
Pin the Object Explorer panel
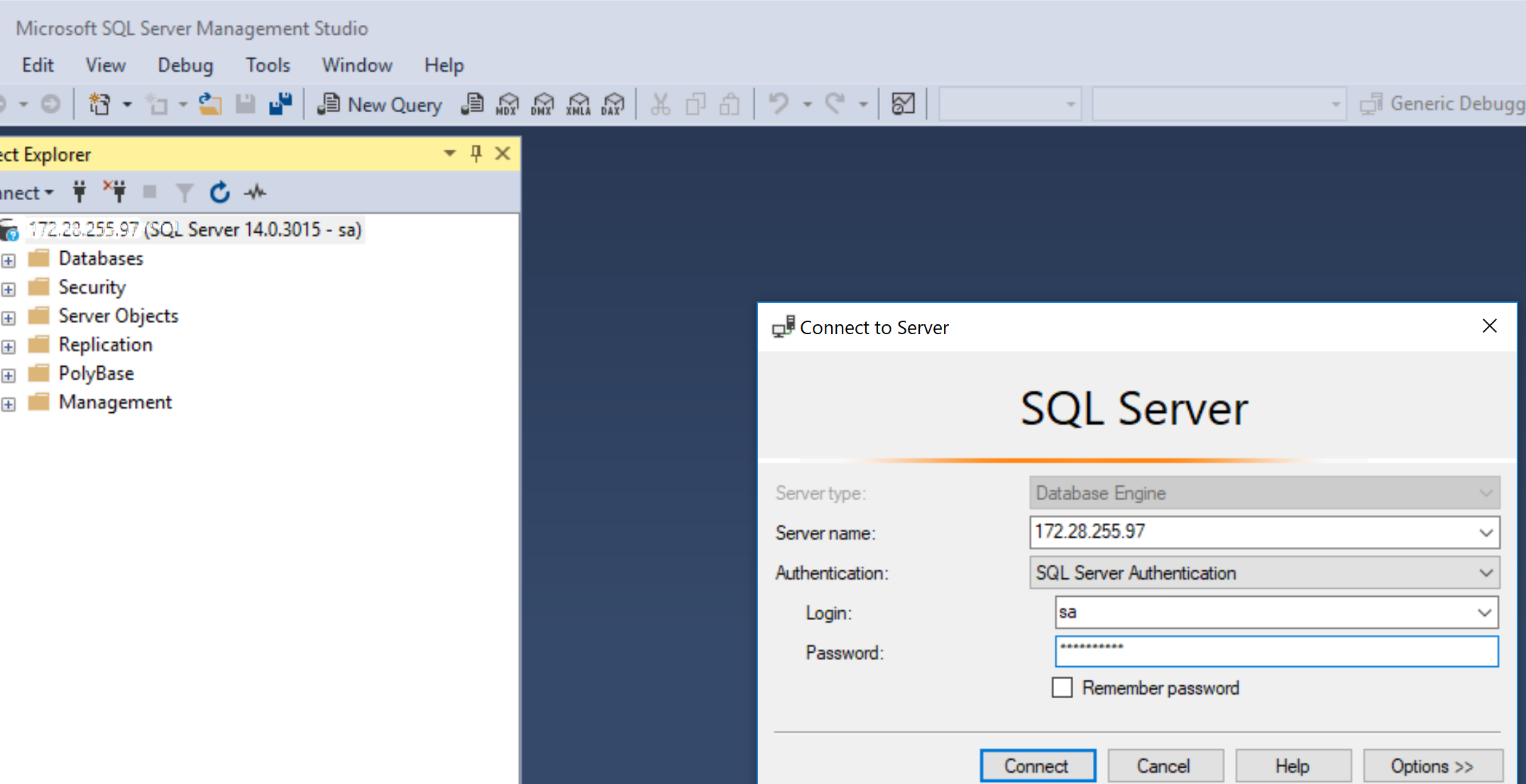(476, 153)
